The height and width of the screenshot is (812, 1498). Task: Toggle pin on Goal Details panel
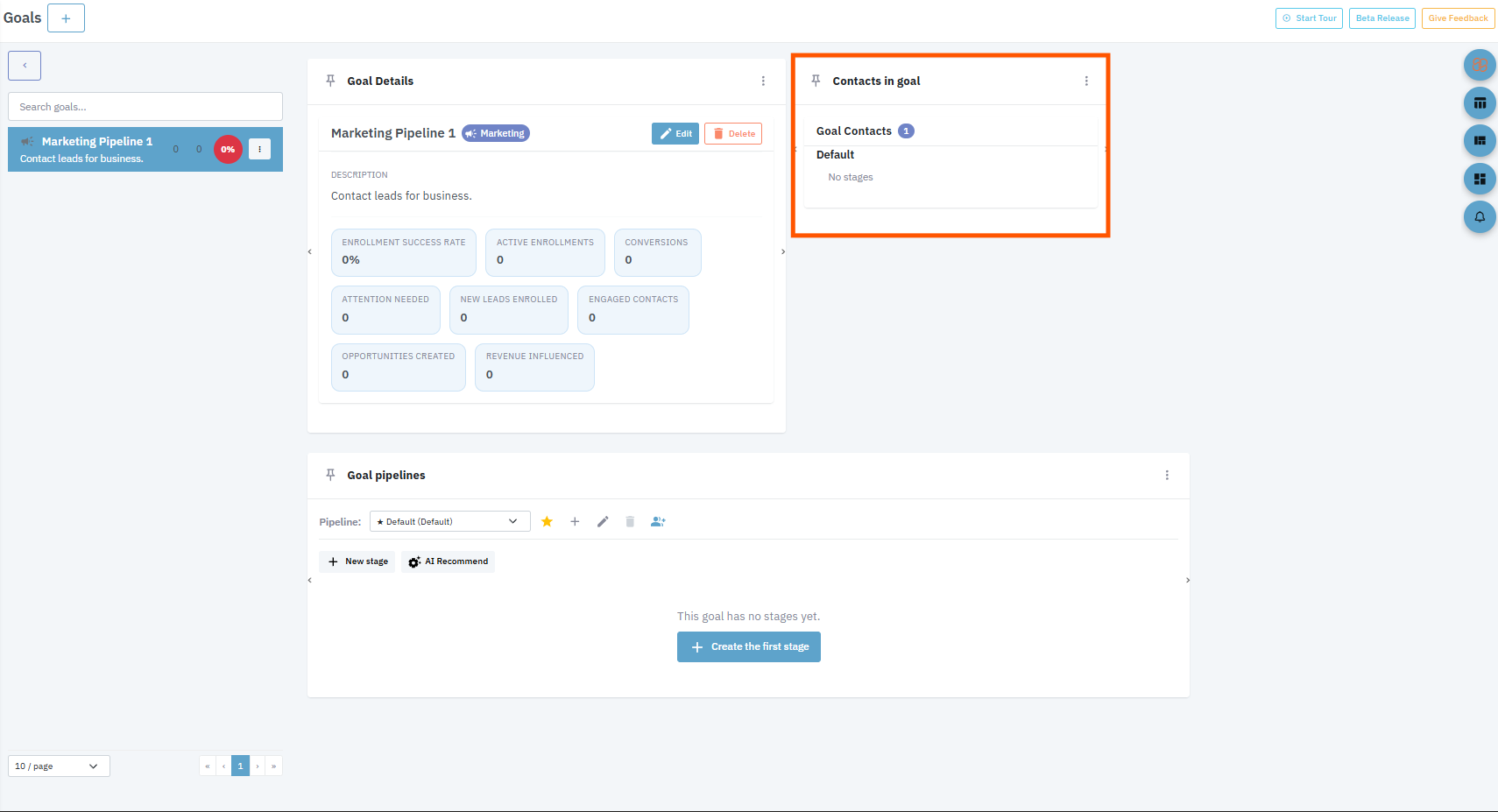point(330,81)
